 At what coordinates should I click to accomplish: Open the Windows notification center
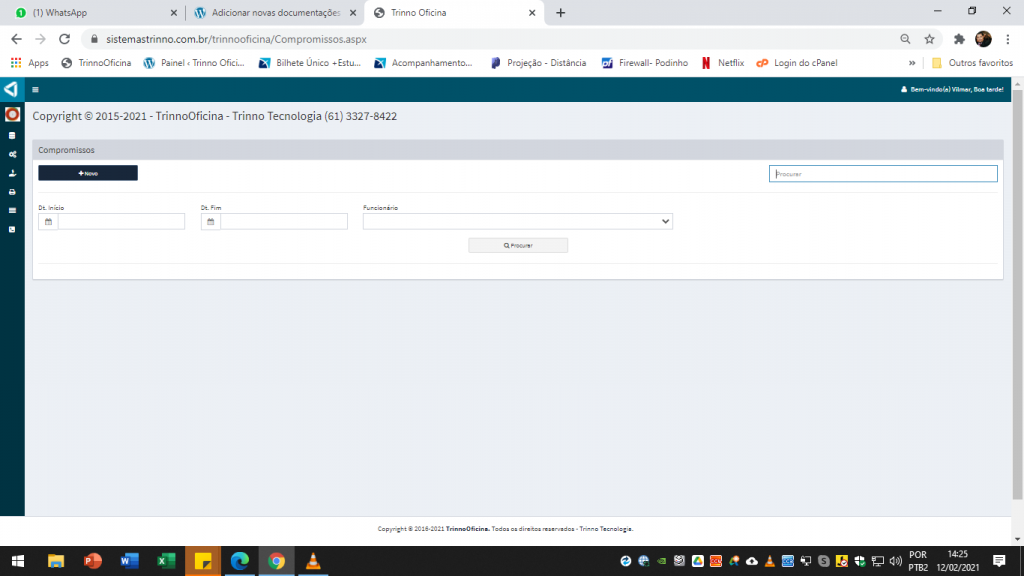[999, 561]
